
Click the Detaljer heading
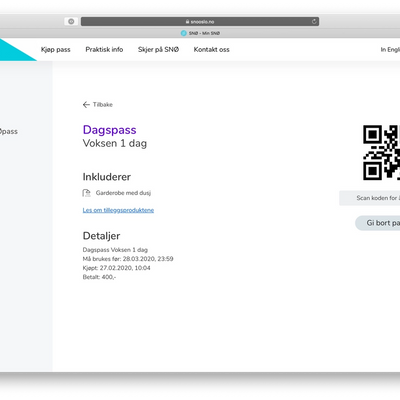click(101, 236)
